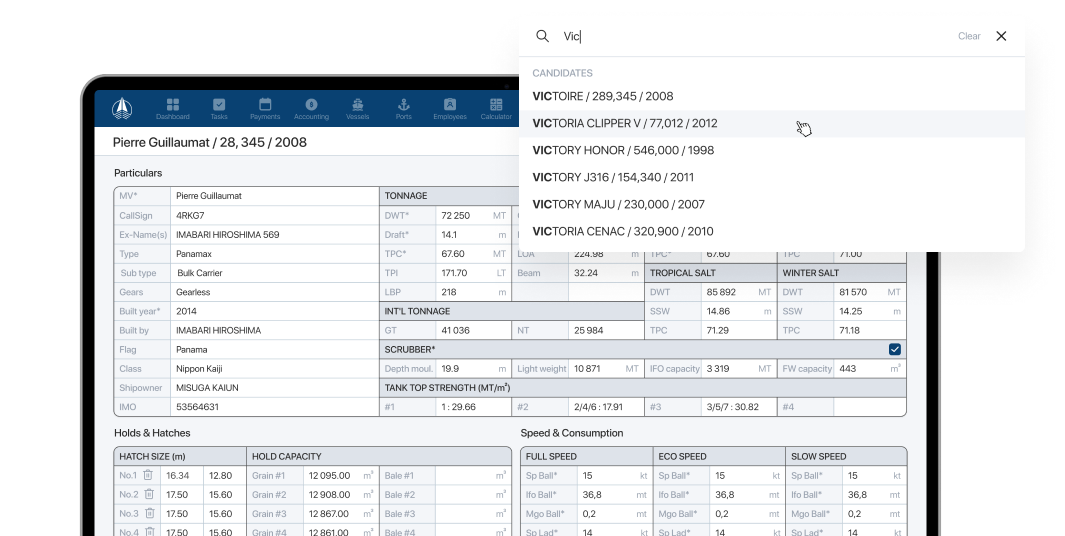Edit NT value 25 984
The width and height of the screenshot is (1065, 536).
coord(606,330)
